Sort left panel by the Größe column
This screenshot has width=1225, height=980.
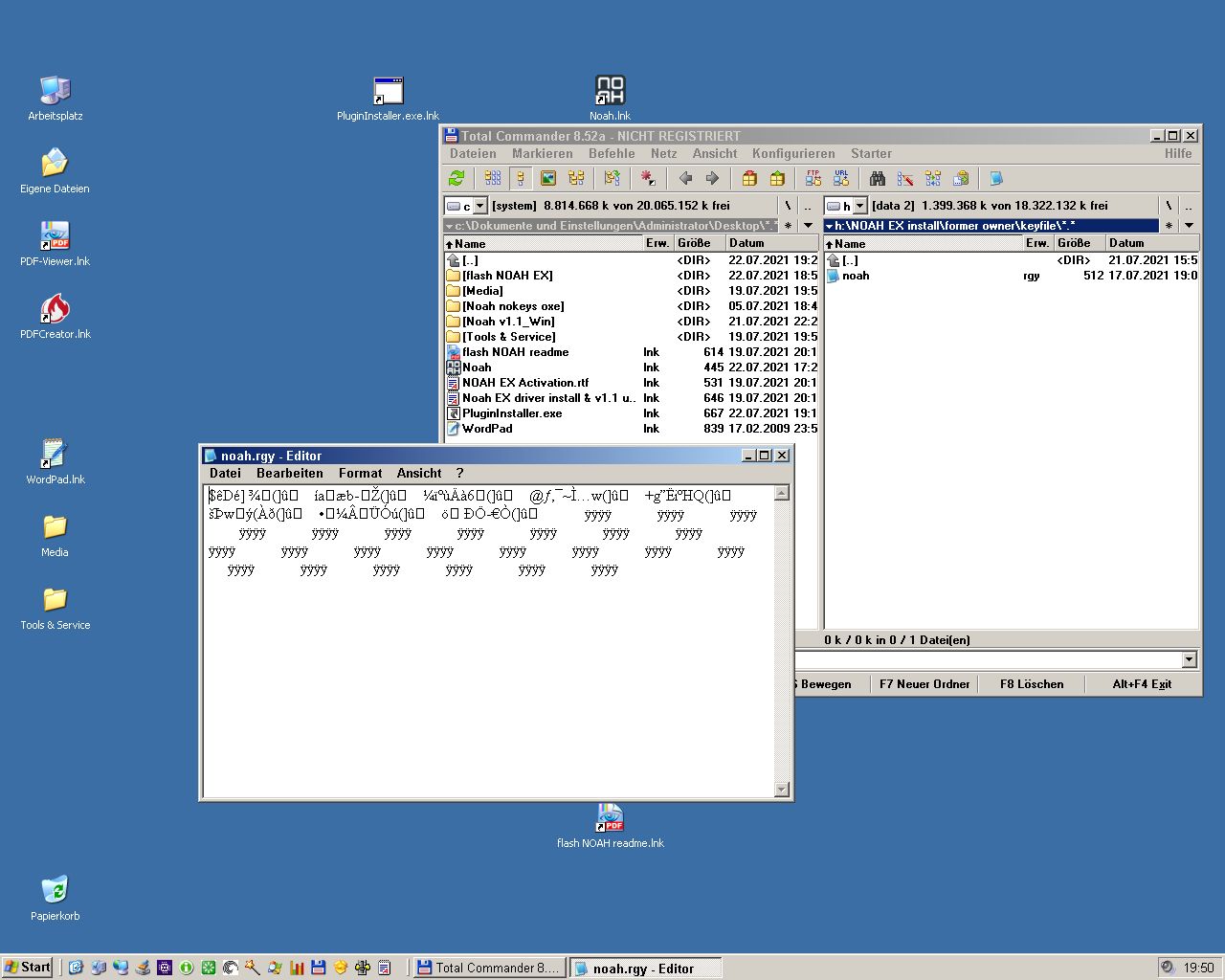point(699,243)
